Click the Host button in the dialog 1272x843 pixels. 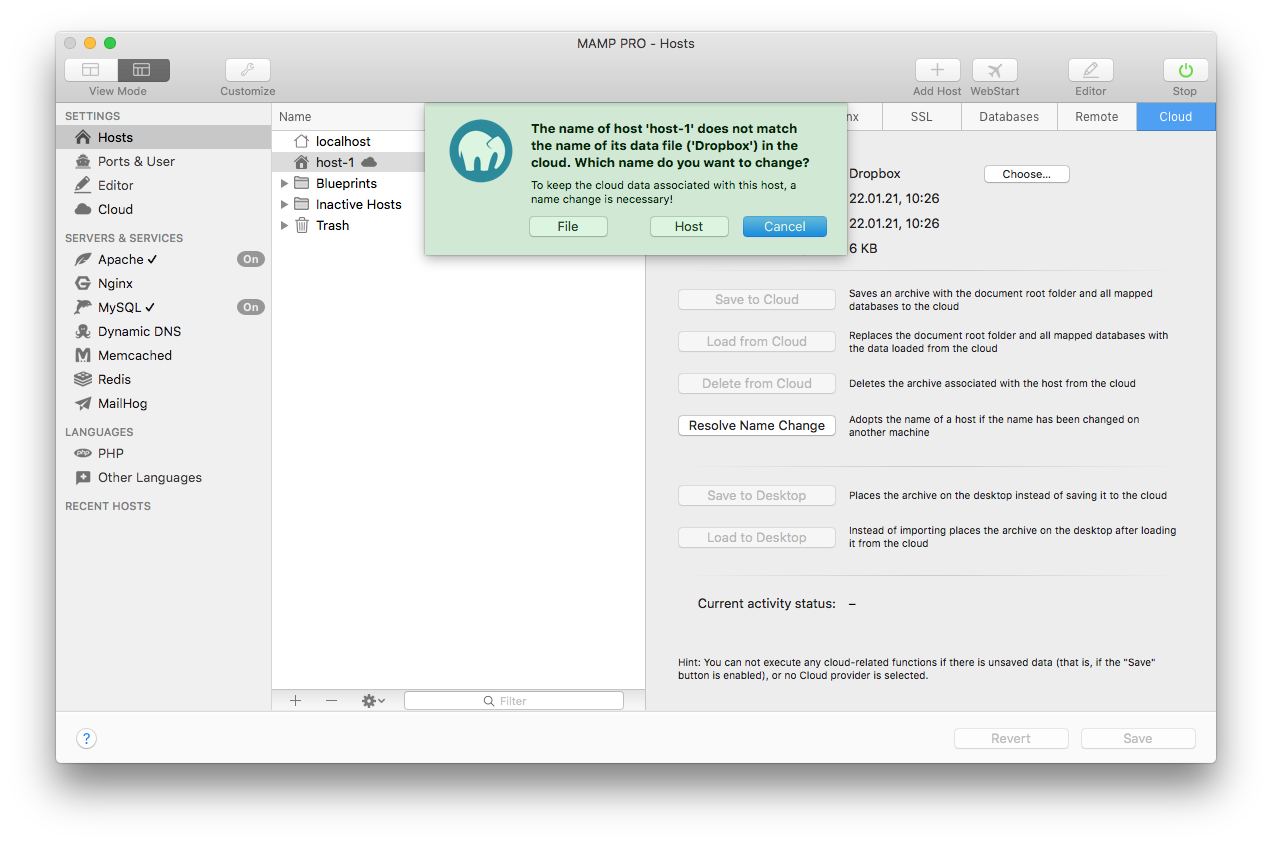[688, 227]
